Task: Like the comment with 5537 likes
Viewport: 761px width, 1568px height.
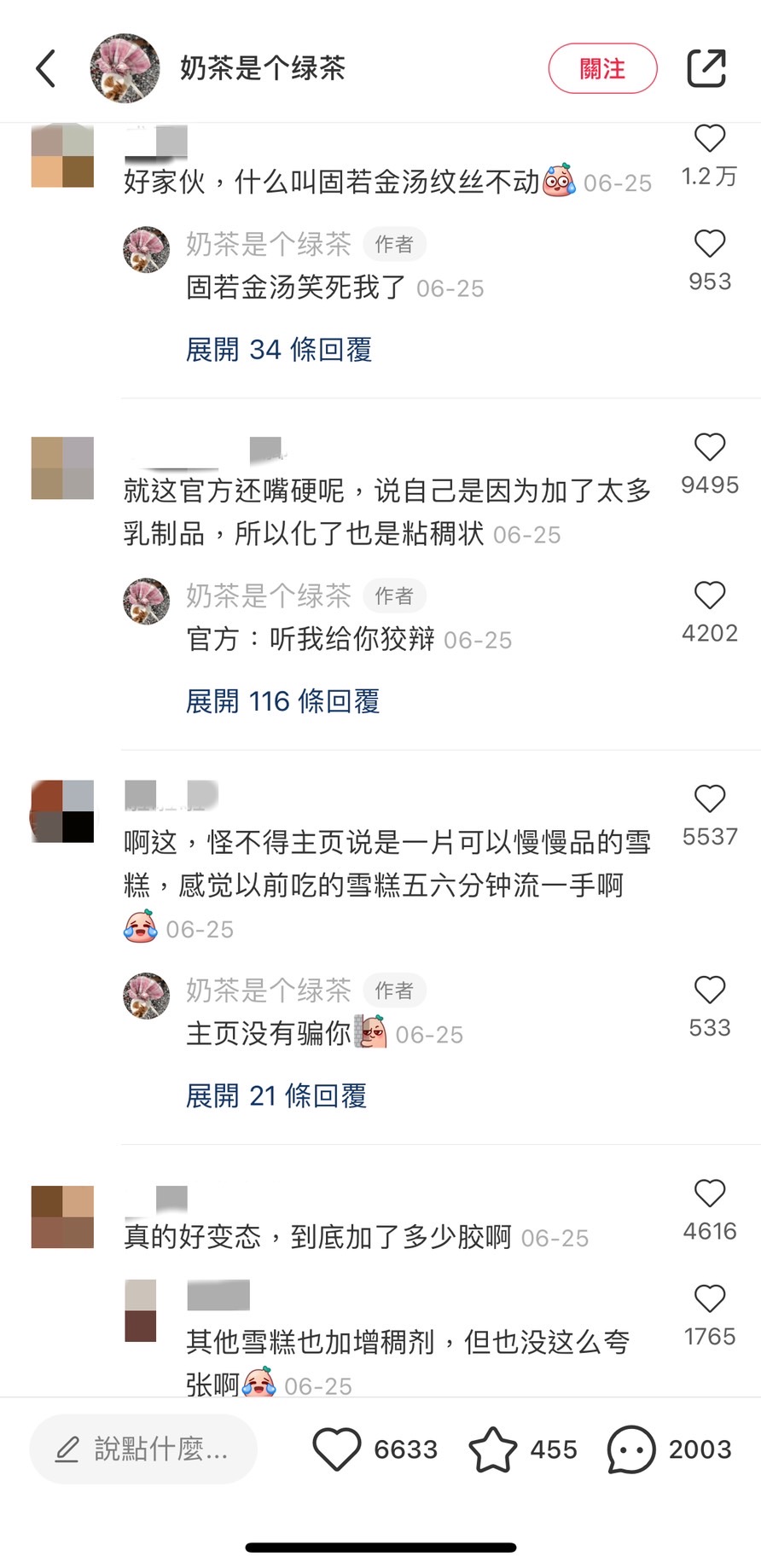Action: click(710, 799)
